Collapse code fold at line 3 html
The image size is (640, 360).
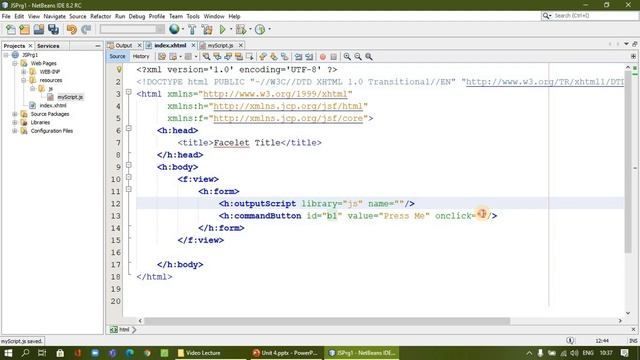[x=129, y=92]
